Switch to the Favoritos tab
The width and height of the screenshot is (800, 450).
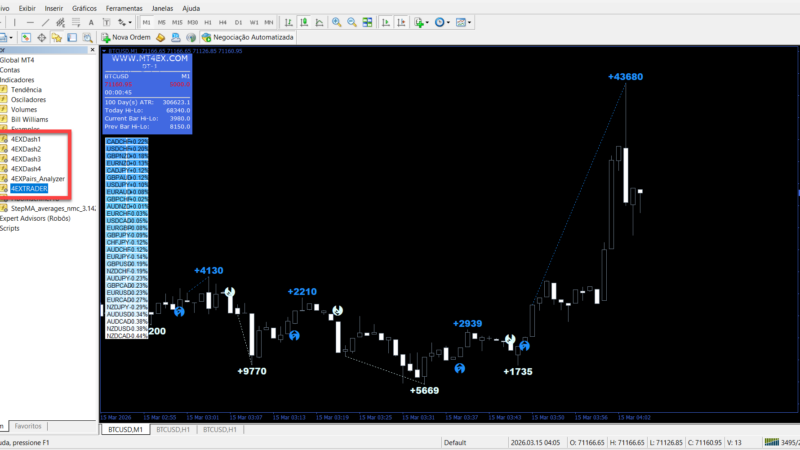coord(28,426)
